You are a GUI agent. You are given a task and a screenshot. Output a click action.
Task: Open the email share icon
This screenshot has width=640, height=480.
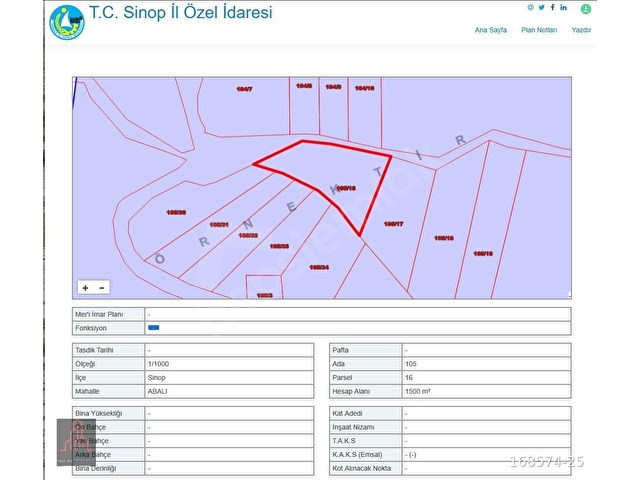pos(530,7)
